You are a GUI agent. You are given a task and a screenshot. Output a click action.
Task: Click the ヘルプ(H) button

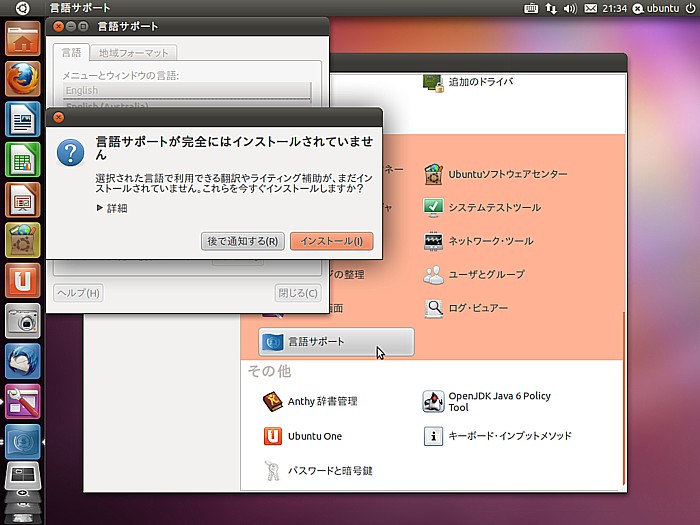click(x=79, y=293)
